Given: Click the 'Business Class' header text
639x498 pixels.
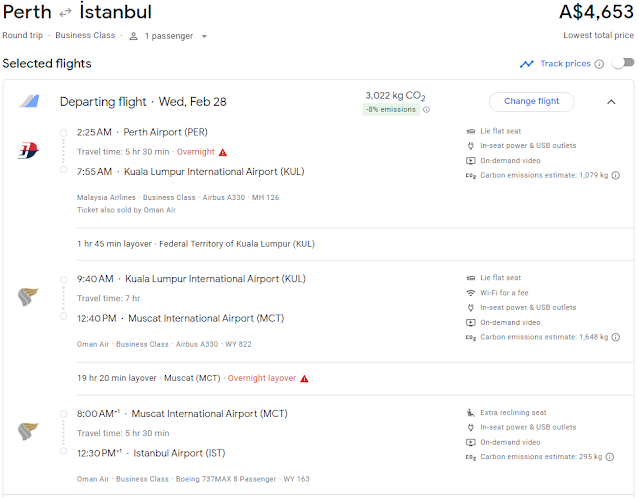Looking at the screenshot, I should click(x=85, y=35).
